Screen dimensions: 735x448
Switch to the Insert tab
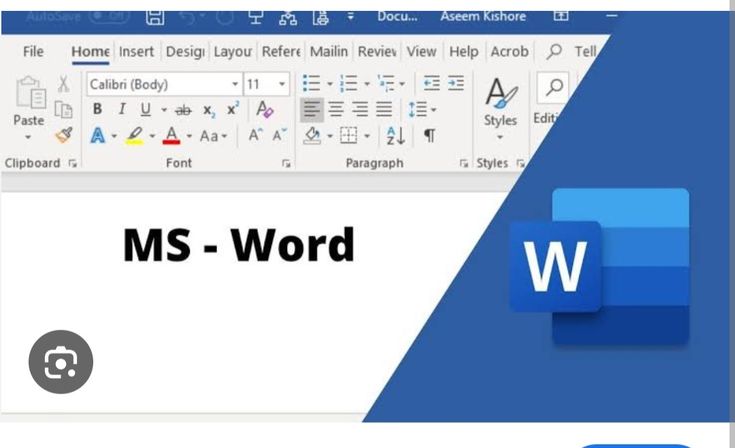click(136, 51)
